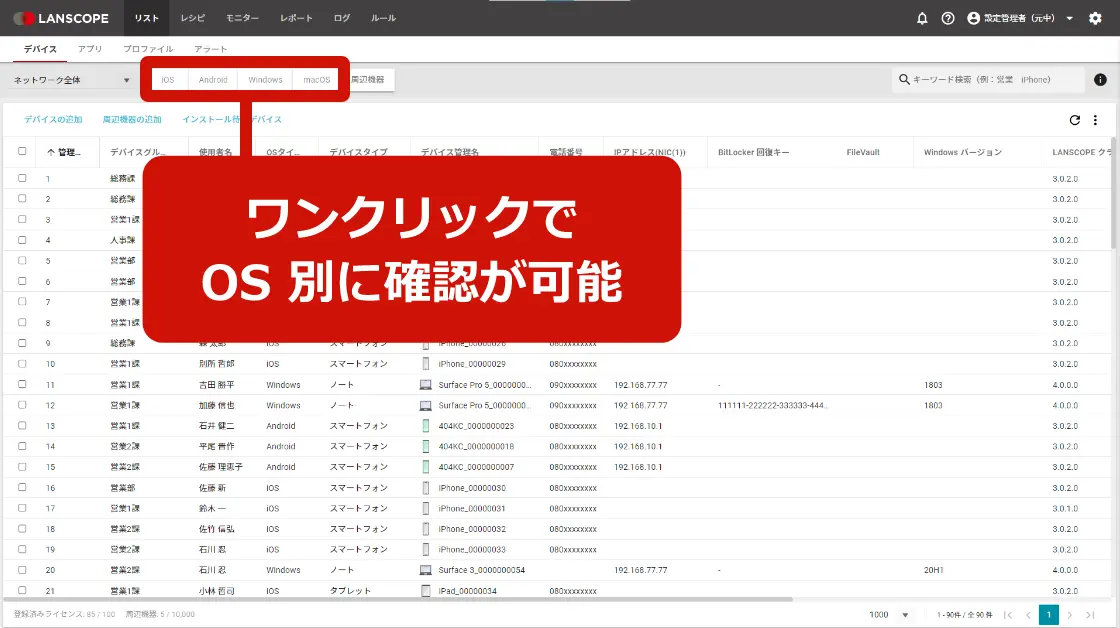Click phone icon for iPhone_00000032
The height and width of the screenshot is (628, 1120).
pyautogui.click(x=426, y=529)
